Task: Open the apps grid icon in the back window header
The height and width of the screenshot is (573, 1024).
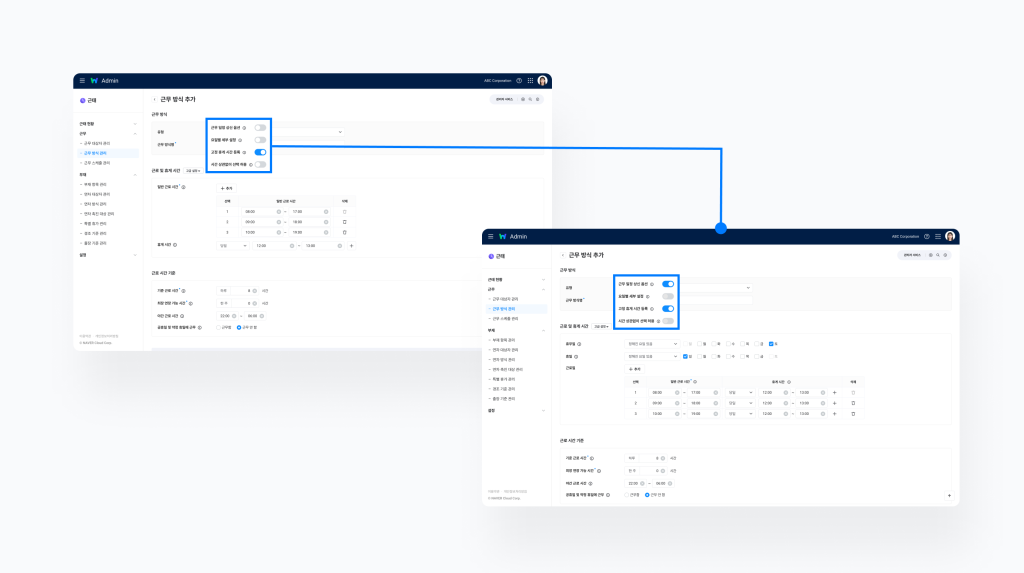Action: pos(530,80)
